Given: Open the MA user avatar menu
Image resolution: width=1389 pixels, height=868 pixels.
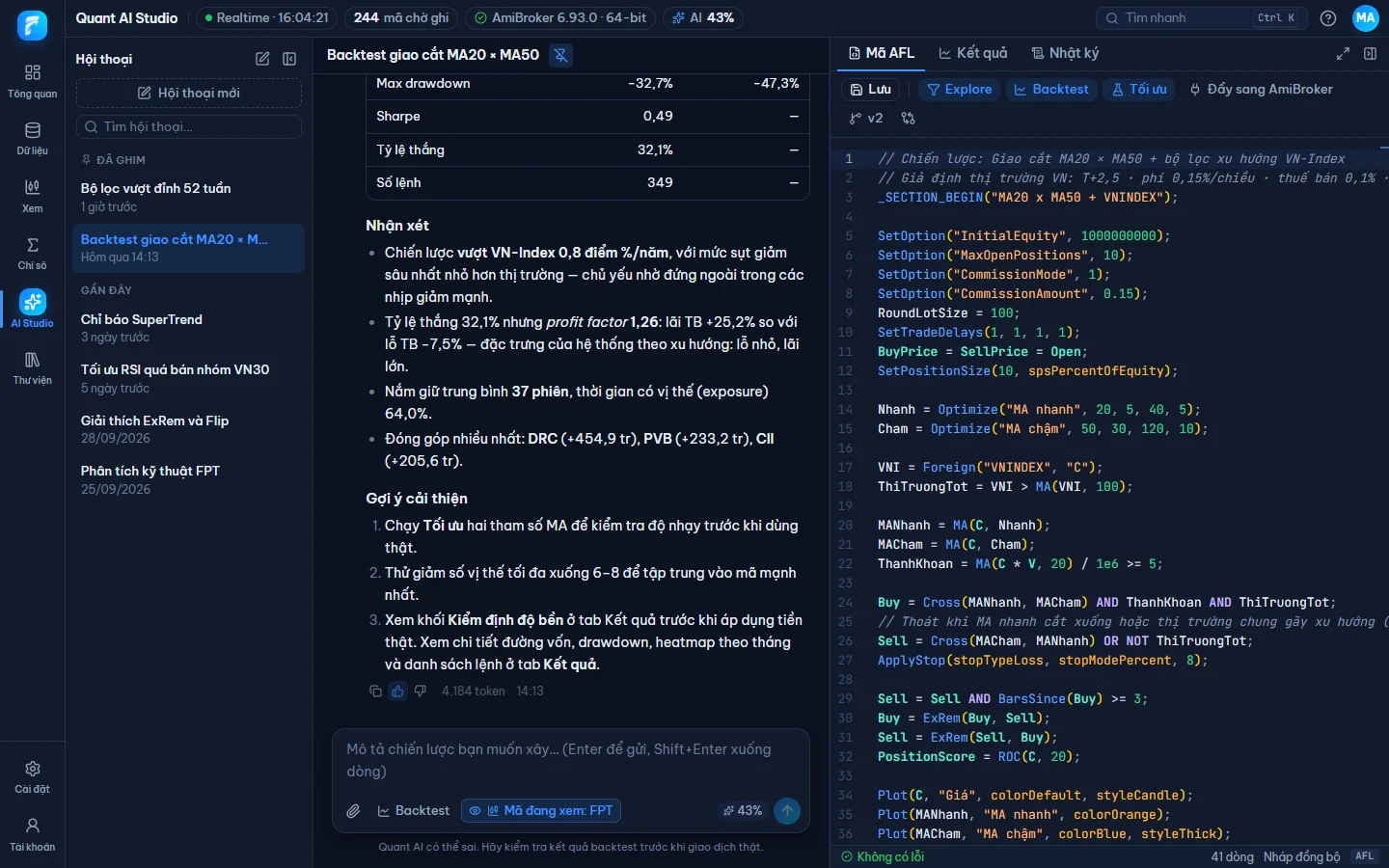Looking at the screenshot, I should 1366,18.
